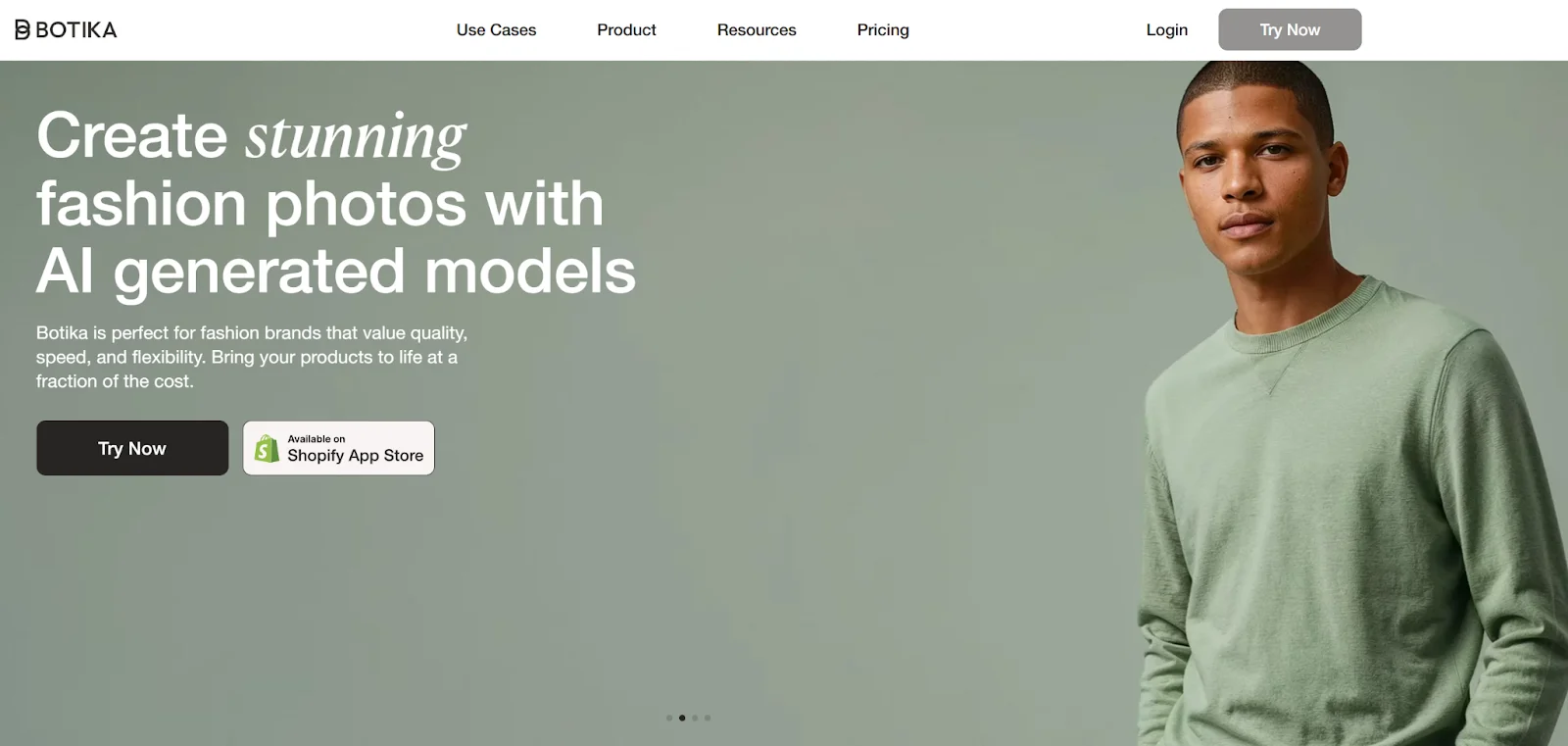The width and height of the screenshot is (1568, 746).
Task: Switch to the third carousel slide dot
Action: click(x=695, y=718)
